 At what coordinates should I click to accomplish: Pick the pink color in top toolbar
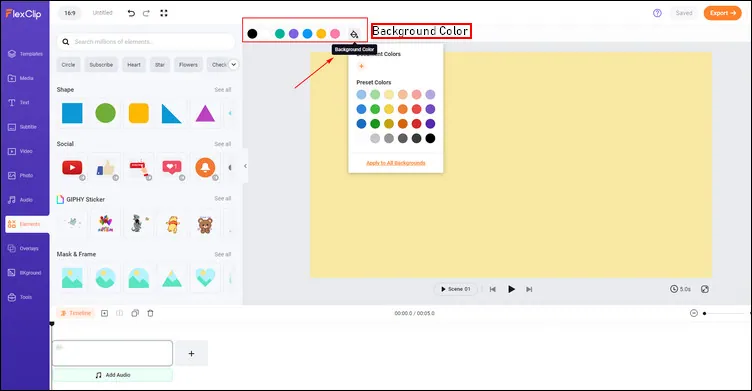(335, 34)
